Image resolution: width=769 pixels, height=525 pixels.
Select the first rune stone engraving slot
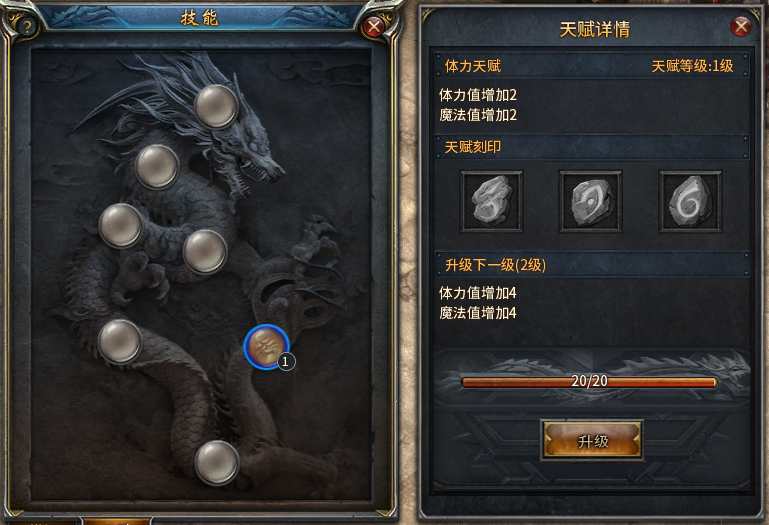[x=491, y=202]
